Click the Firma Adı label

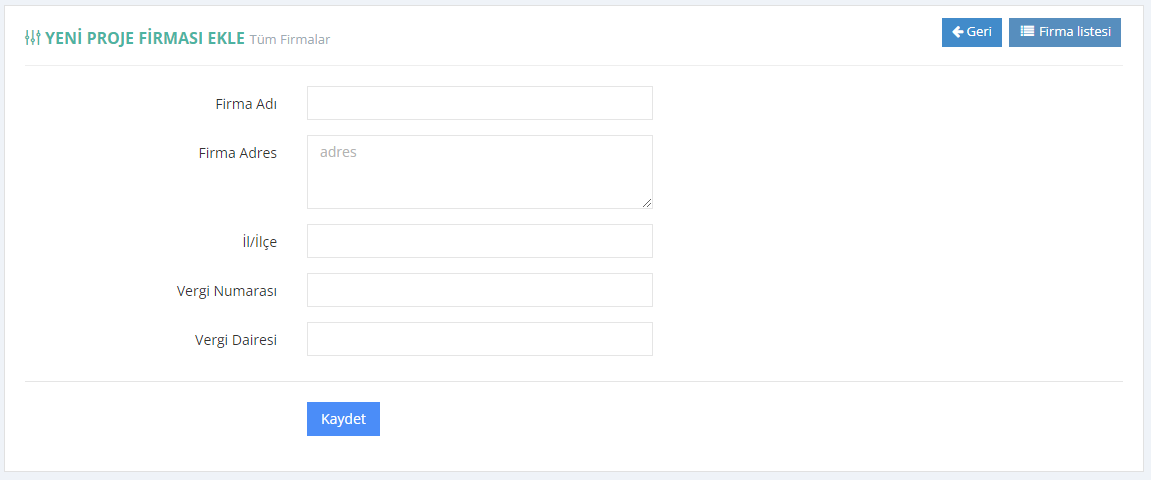tap(246, 103)
